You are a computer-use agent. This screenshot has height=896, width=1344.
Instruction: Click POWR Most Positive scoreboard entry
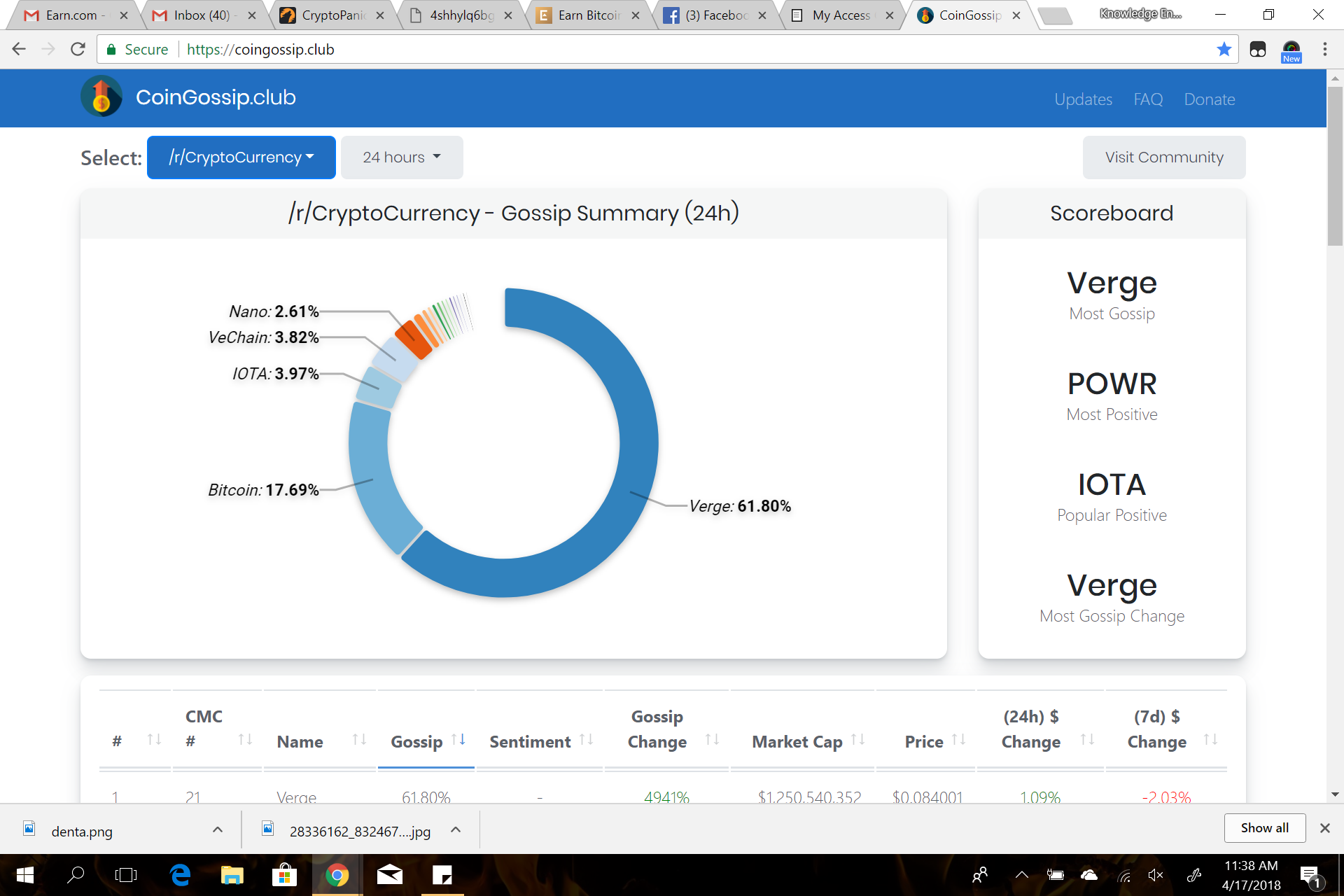click(x=1112, y=395)
